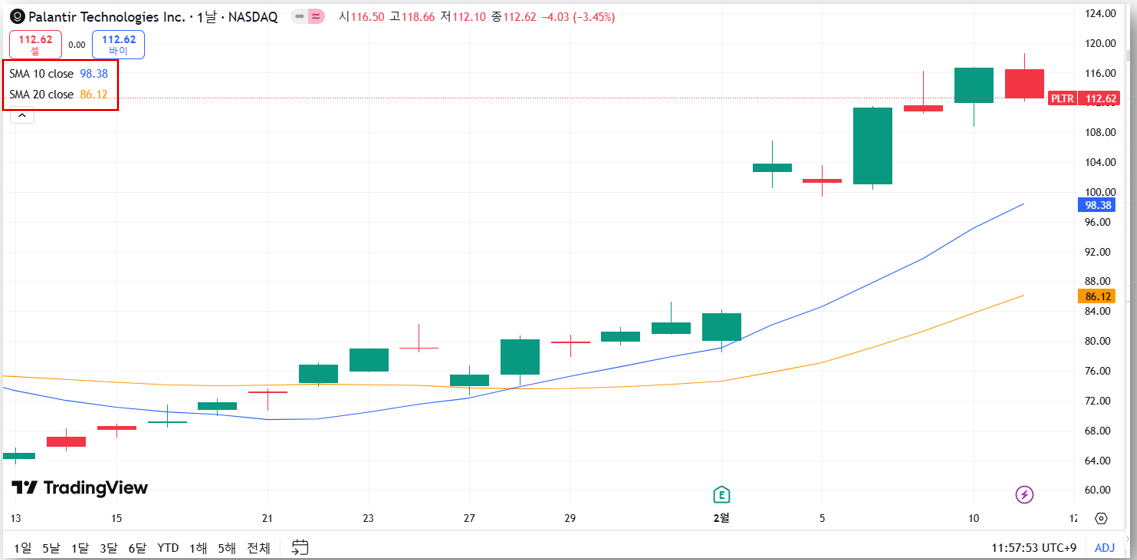Click the orange SMA 20 line
Viewport: 1137px width, 560px height.
click(x=870, y=347)
